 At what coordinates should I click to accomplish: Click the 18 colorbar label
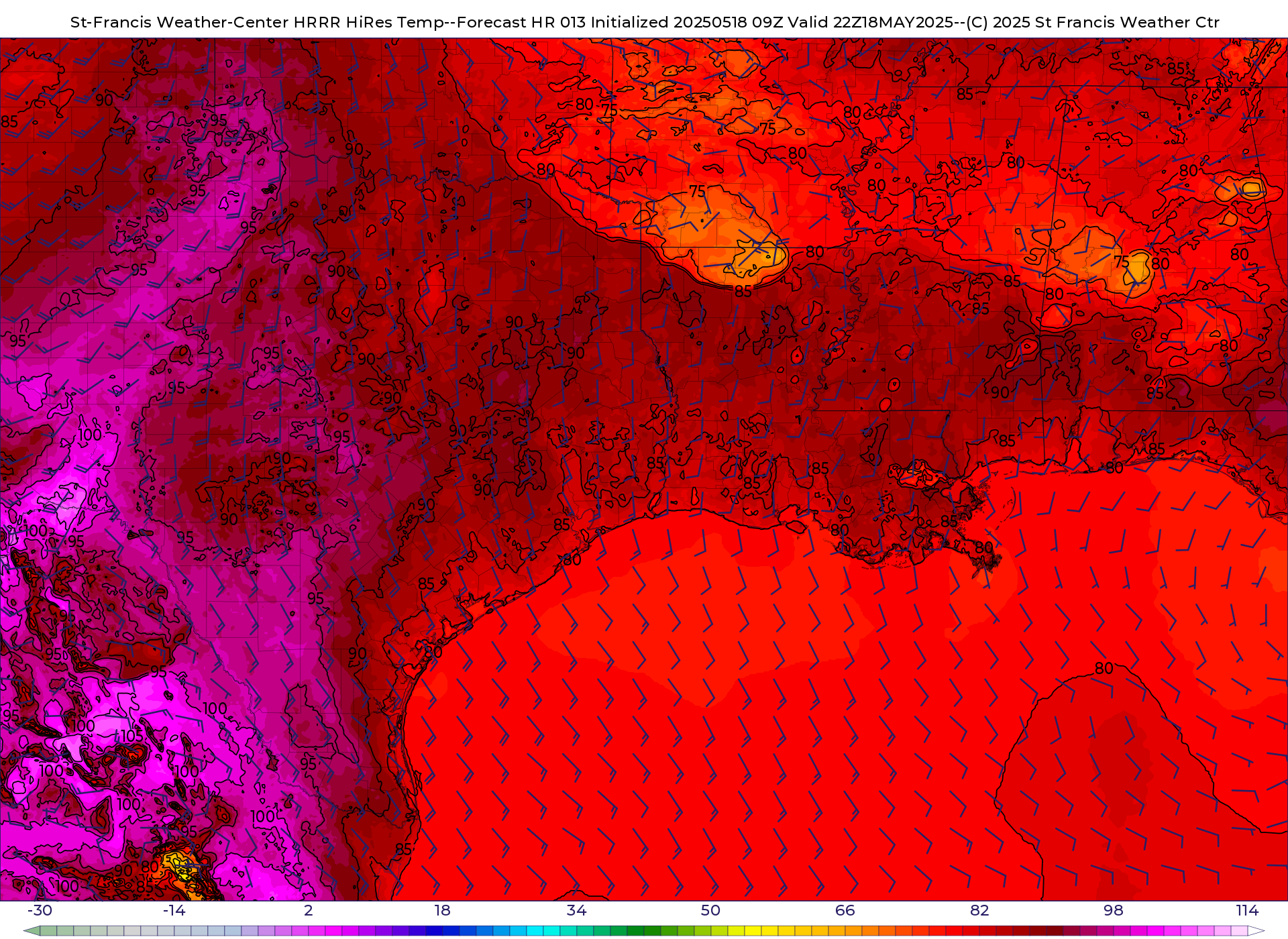pyautogui.click(x=443, y=910)
